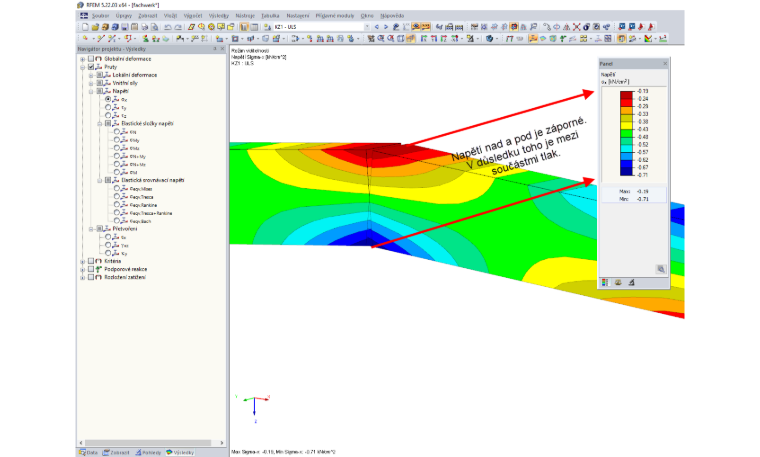Click the new line tool icon
The height and width of the screenshot is (457, 760).
click(101, 38)
